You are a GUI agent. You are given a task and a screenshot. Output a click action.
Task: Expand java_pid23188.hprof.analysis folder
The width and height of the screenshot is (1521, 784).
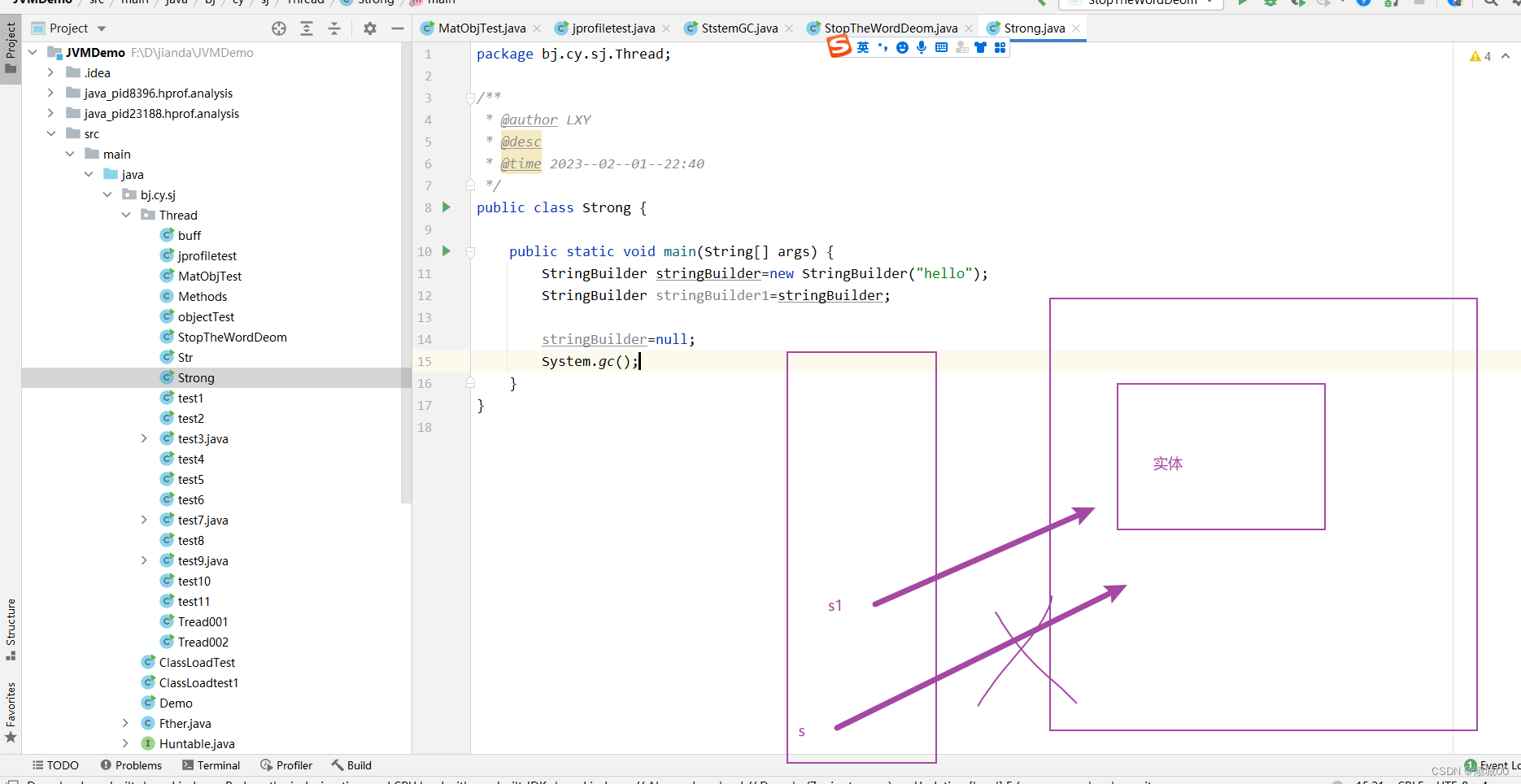[x=50, y=114]
